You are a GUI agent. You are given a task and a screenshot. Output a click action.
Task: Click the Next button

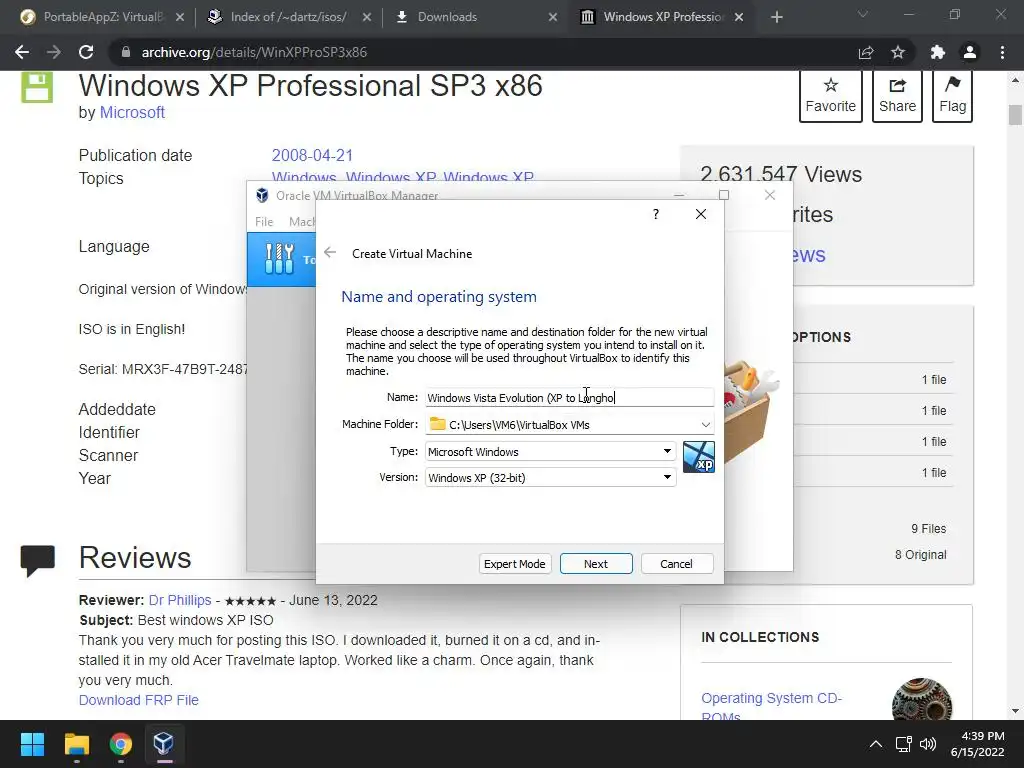(x=596, y=564)
